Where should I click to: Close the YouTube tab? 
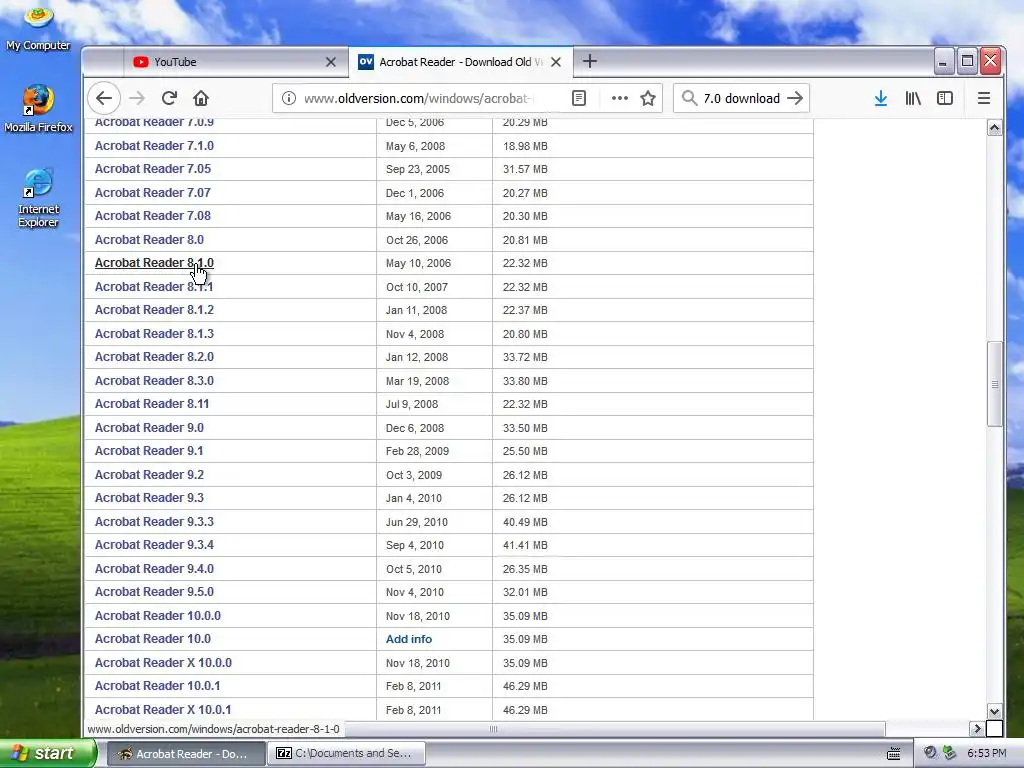click(x=331, y=62)
